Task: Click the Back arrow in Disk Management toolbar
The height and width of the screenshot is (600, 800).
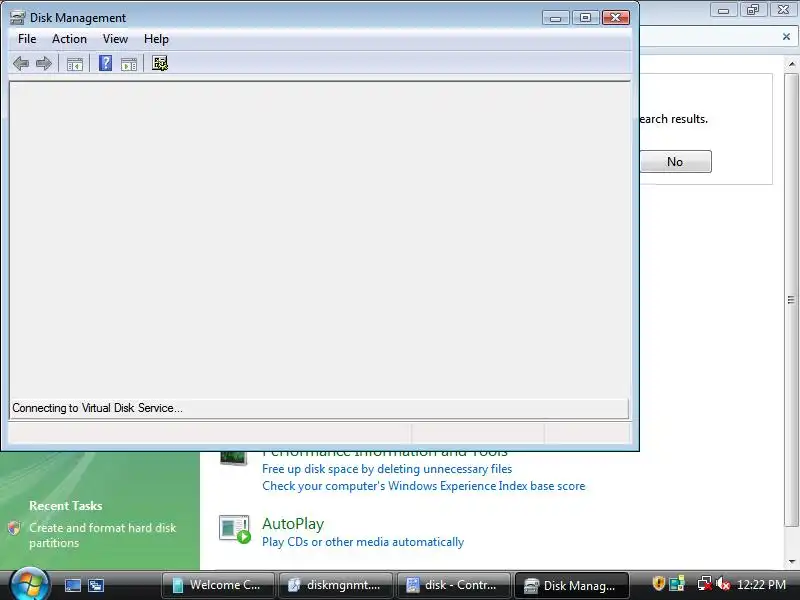Action: (21, 64)
